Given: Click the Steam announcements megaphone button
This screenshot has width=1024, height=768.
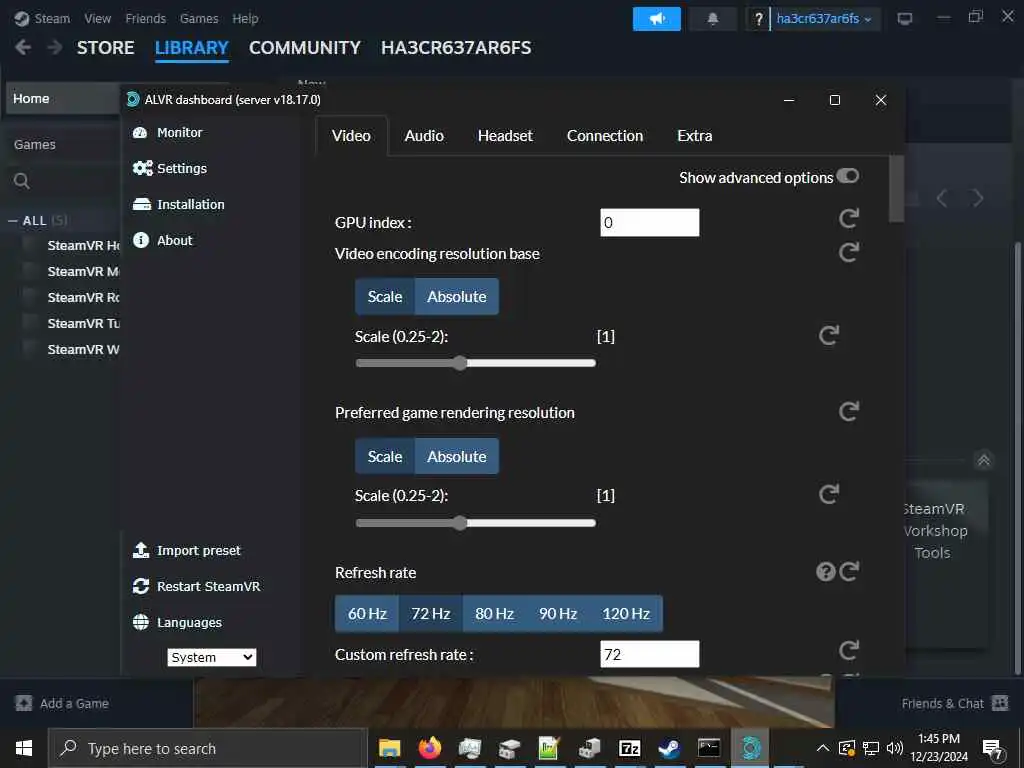Looking at the screenshot, I should coord(656,19).
